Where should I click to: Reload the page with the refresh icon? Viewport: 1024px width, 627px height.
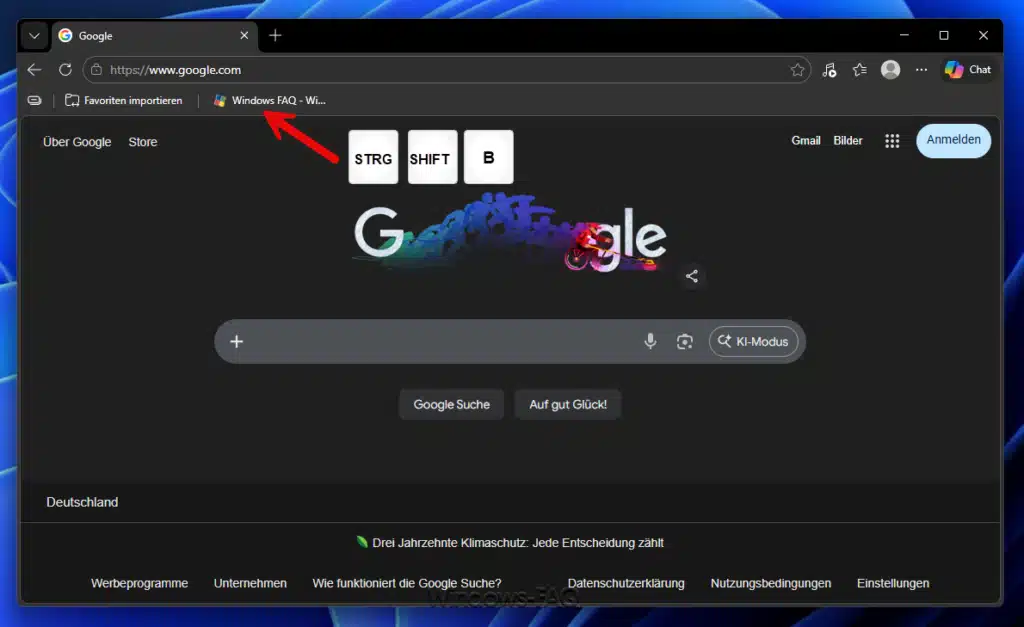point(65,70)
